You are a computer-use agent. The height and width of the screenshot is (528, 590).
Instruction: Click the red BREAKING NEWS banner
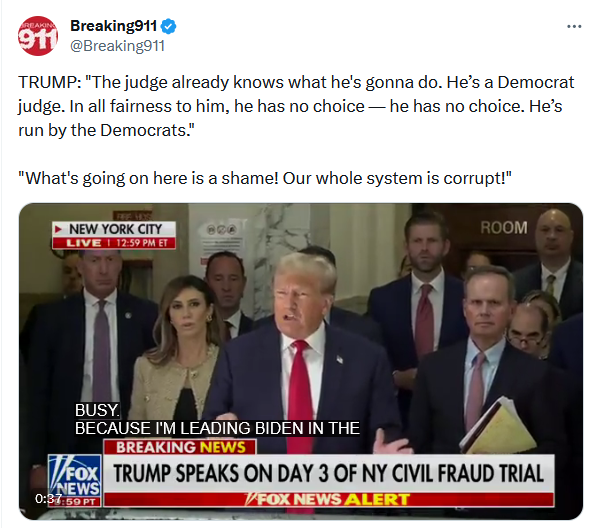[x=180, y=447]
